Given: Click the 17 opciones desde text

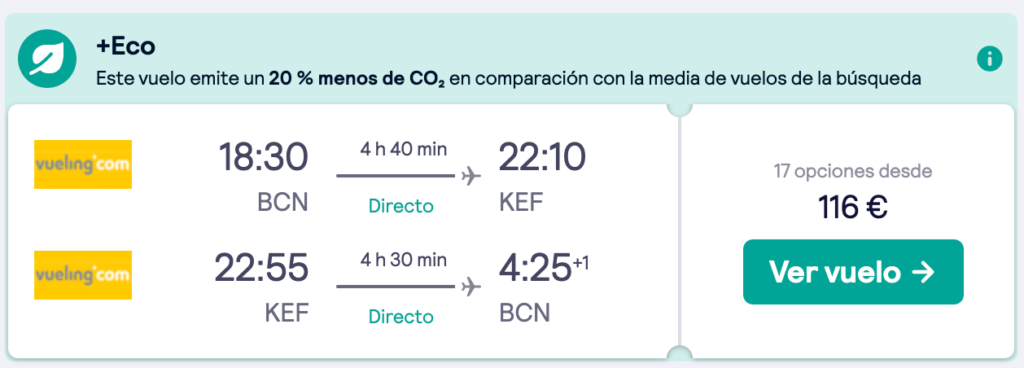Looking at the screenshot, I should (853, 172).
